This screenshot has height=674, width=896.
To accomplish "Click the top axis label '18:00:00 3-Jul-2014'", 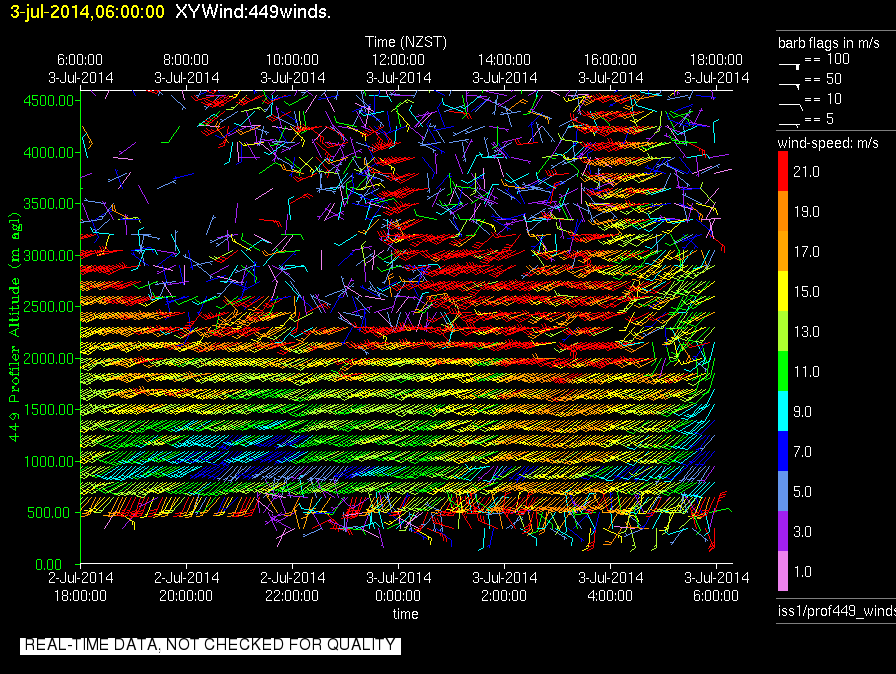I will pyautogui.click(x=716, y=69).
